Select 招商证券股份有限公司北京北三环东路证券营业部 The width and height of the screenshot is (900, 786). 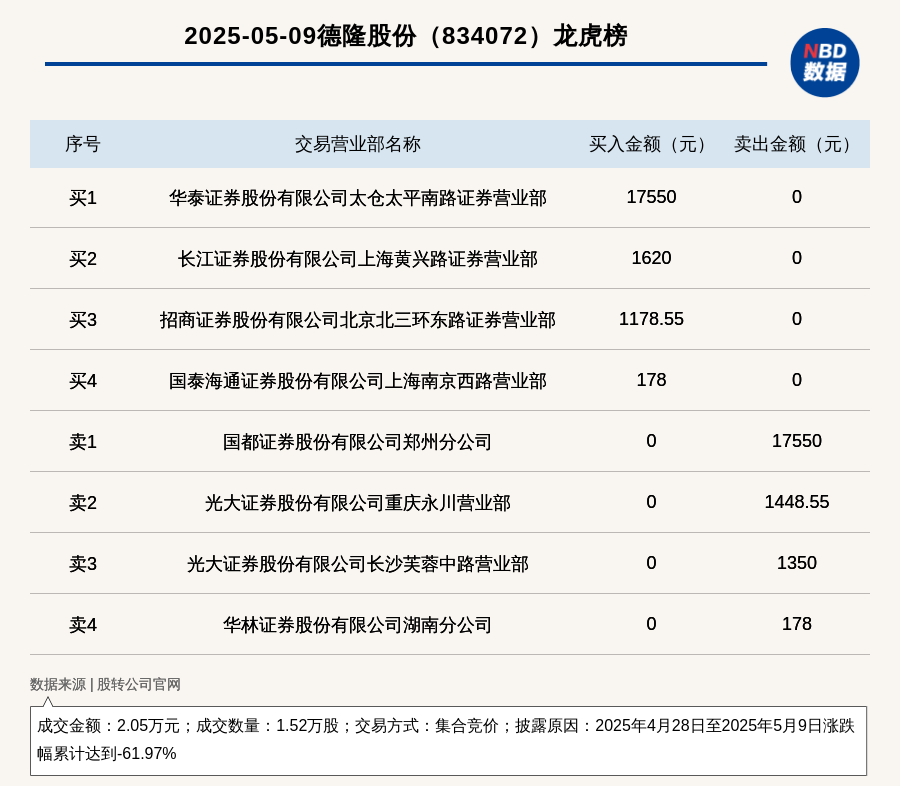point(358,320)
